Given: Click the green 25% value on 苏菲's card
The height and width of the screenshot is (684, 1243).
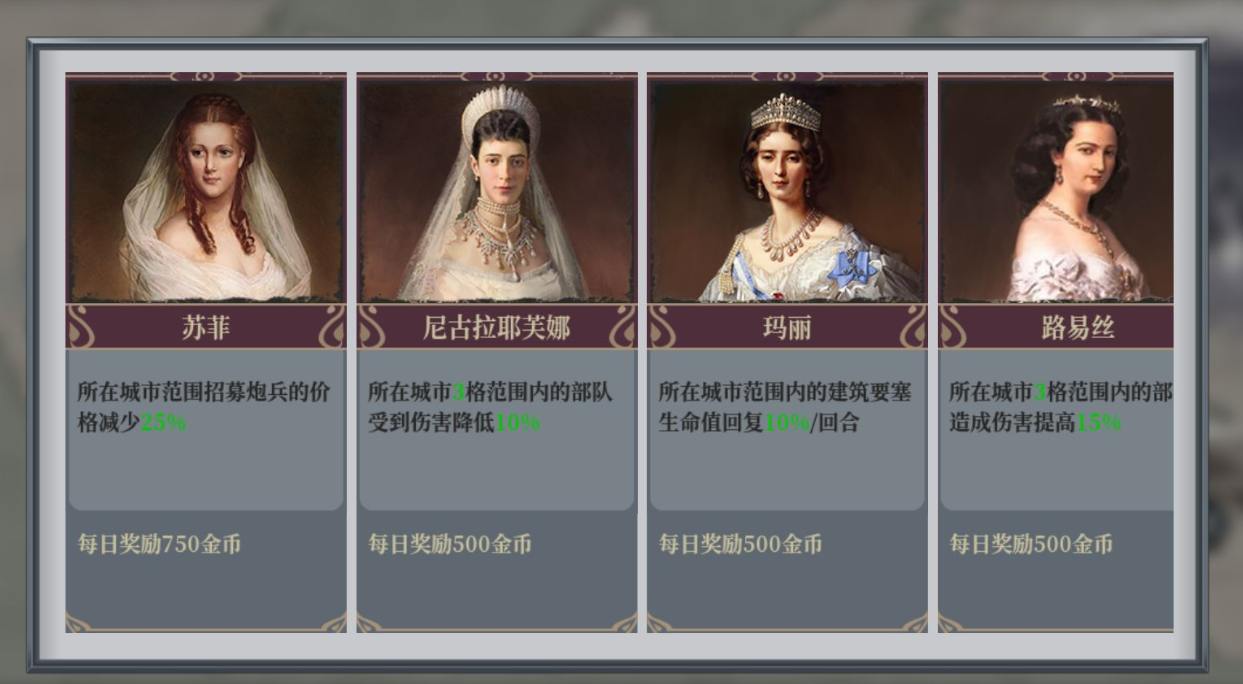Looking at the screenshot, I should [x=163, y=422].
